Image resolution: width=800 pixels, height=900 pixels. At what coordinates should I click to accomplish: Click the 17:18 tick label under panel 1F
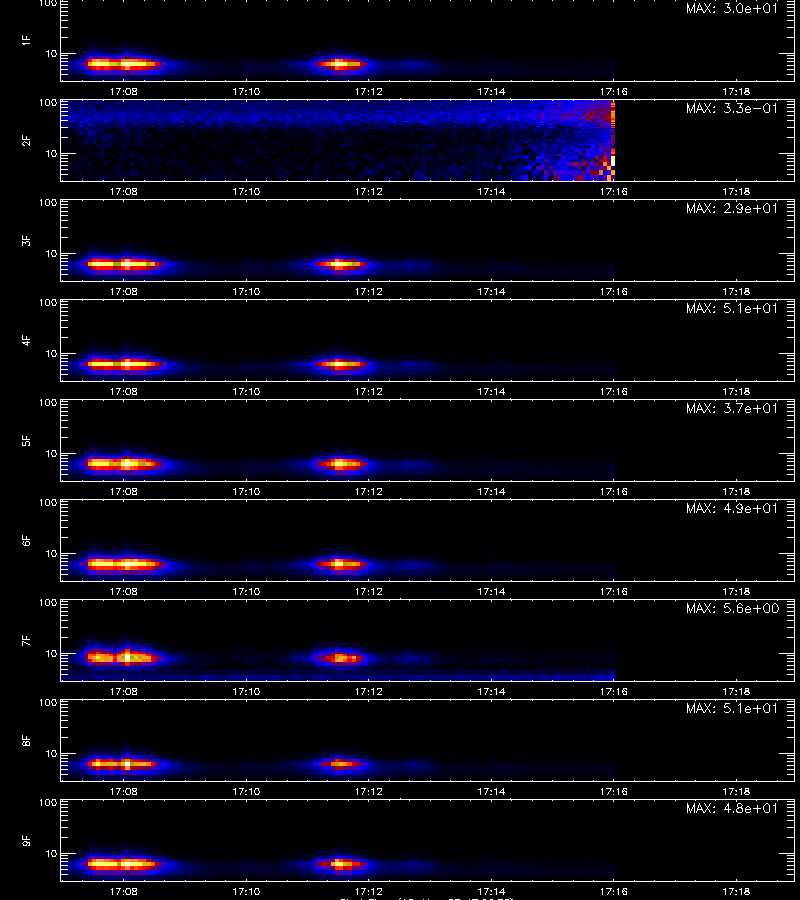click(x=736, y=91)
